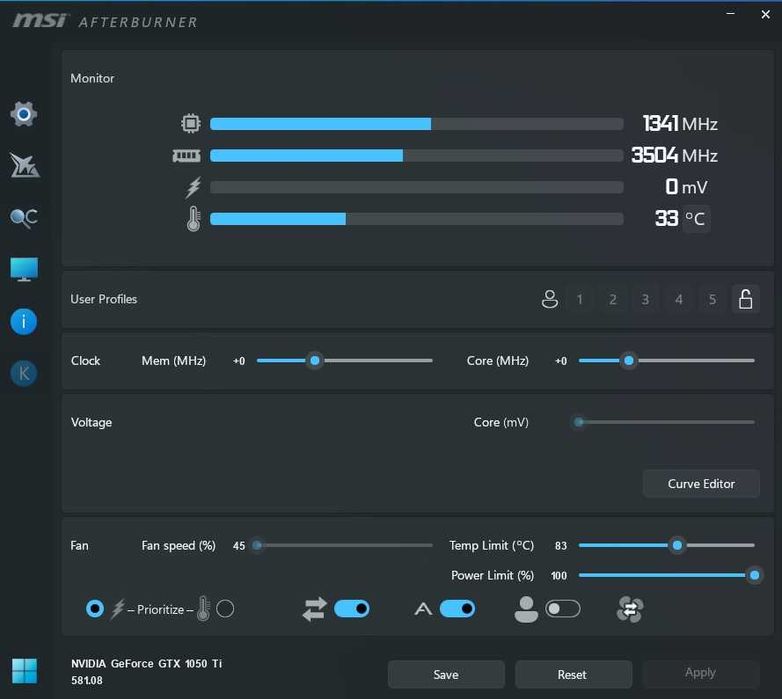Click the Save button
This screenshot has height=699, width=782.
coord(446,675)
